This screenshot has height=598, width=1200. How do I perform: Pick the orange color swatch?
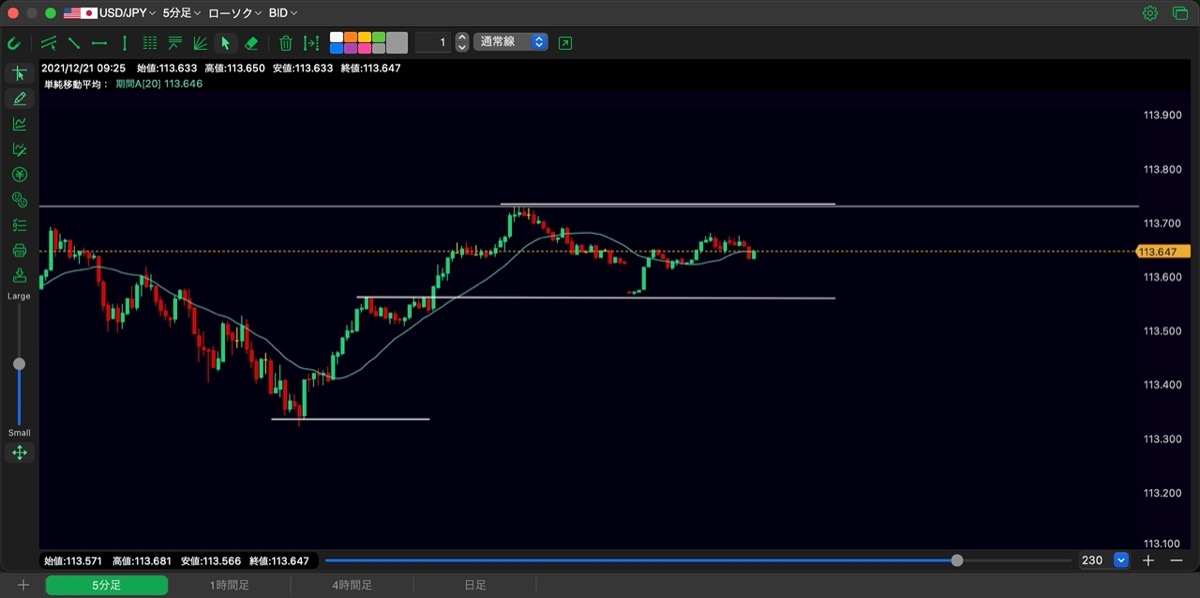[x=351, y=37]
